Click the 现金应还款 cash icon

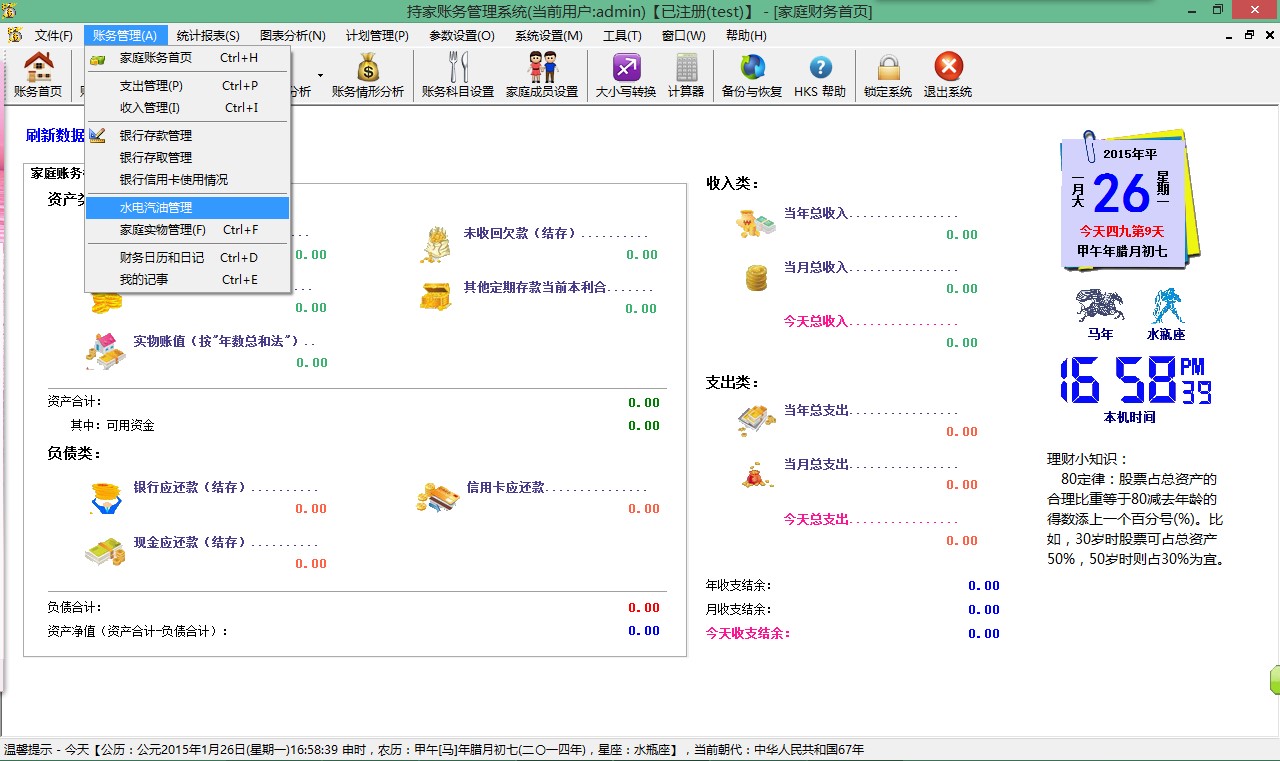click(105, 552)
